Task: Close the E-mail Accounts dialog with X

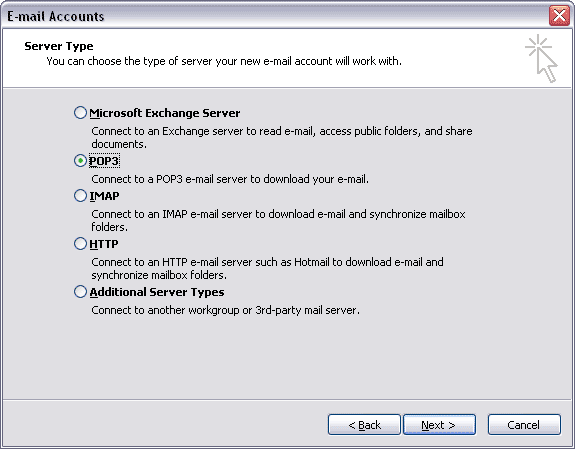Action: point(559,16)
